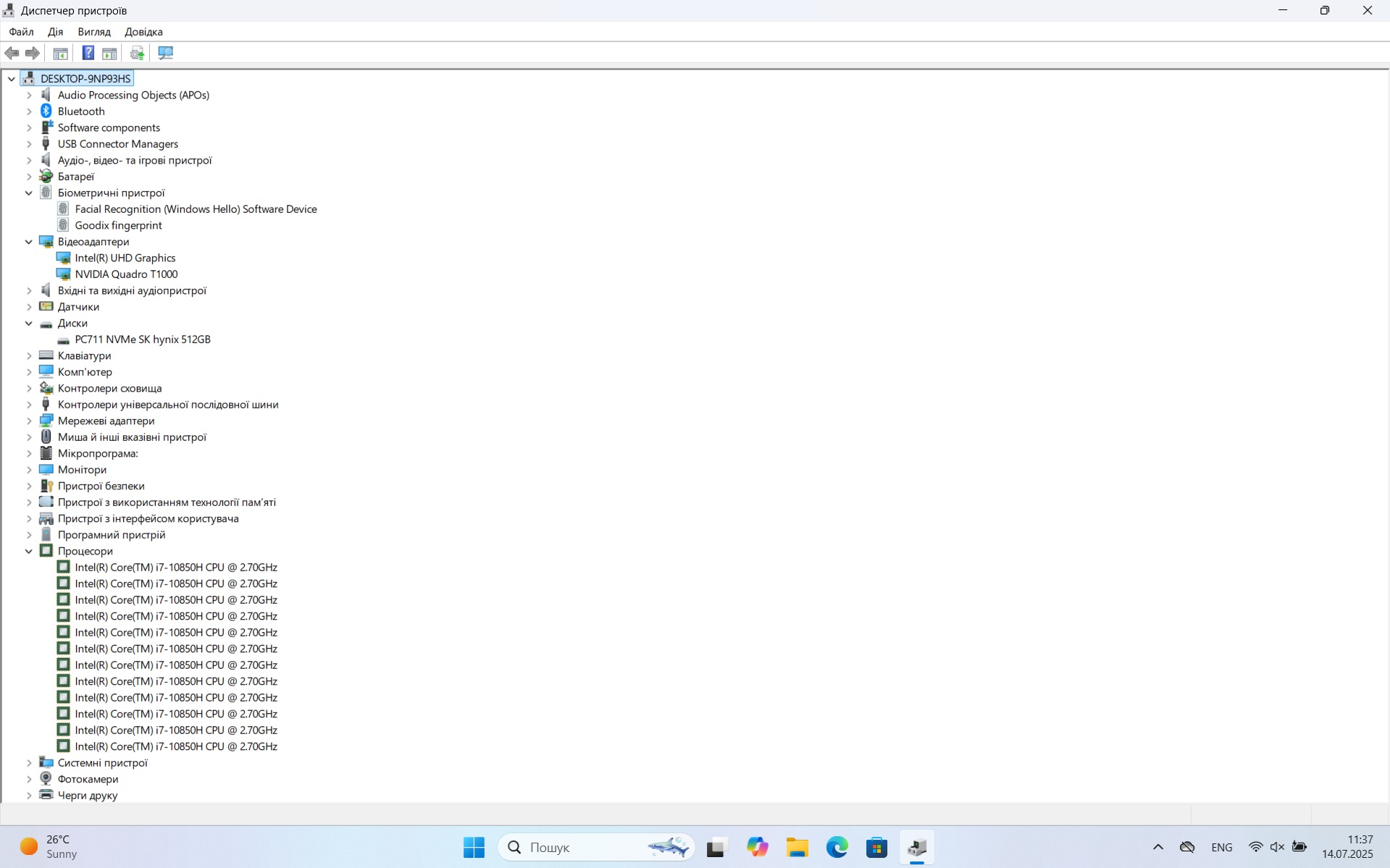Screen dimensions: 1390x868
Task: Select PC711 NVMe SK hynix 512GB disk
Action: coord(143,339)
